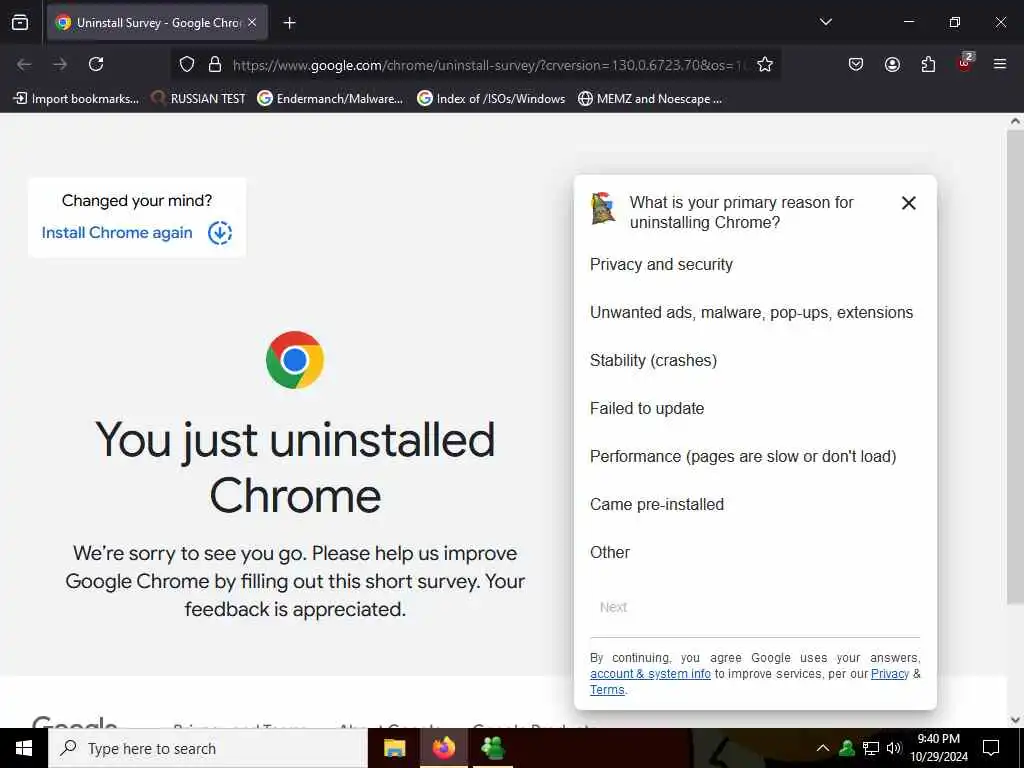This screenshot has height=768, width=1024.
Task: Open network status tray icon
Action: point(871,748)
